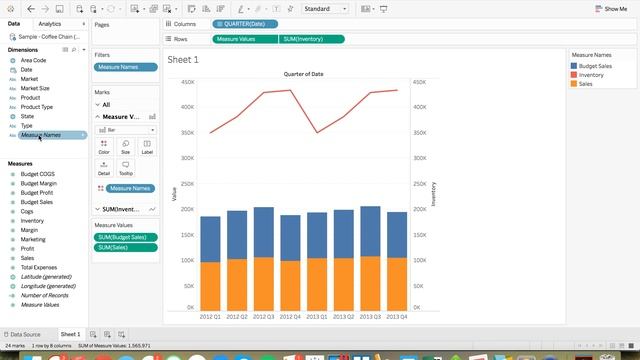640x360 pixels.
Task: Open the clear sheet options dropdown arrow
Action: coord(176,9)
